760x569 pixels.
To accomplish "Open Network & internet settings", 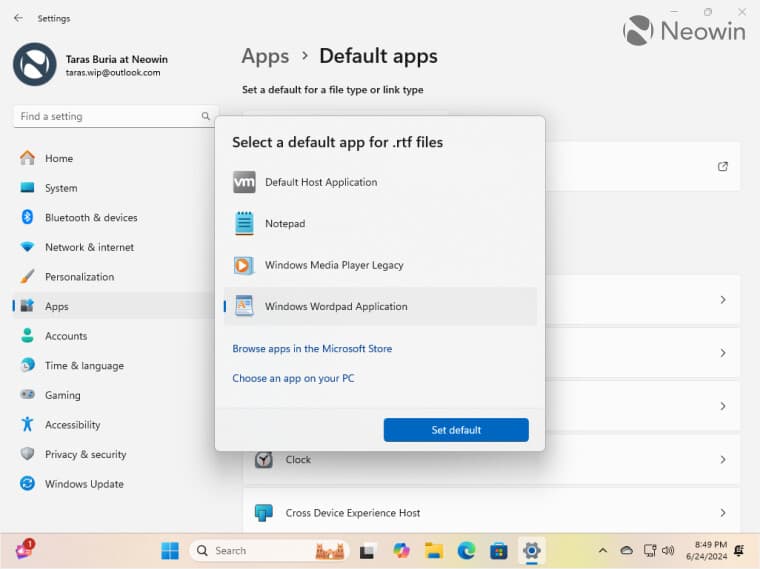I will point(113,247).
